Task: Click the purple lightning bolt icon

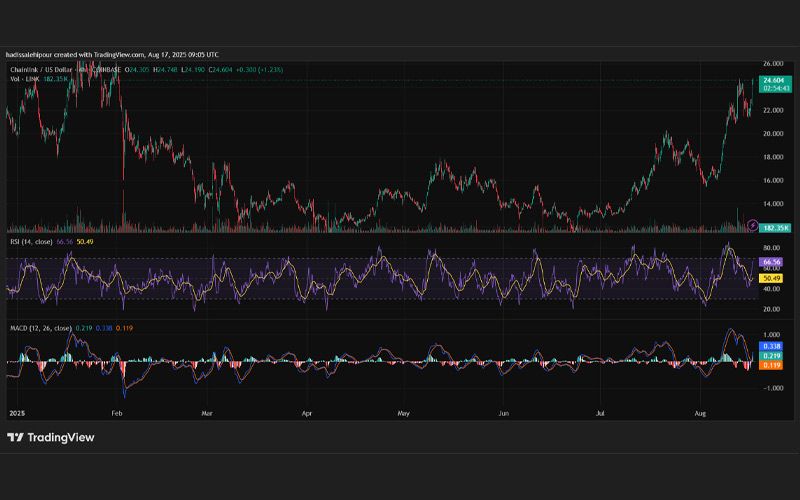Action: tap(752, 225)
